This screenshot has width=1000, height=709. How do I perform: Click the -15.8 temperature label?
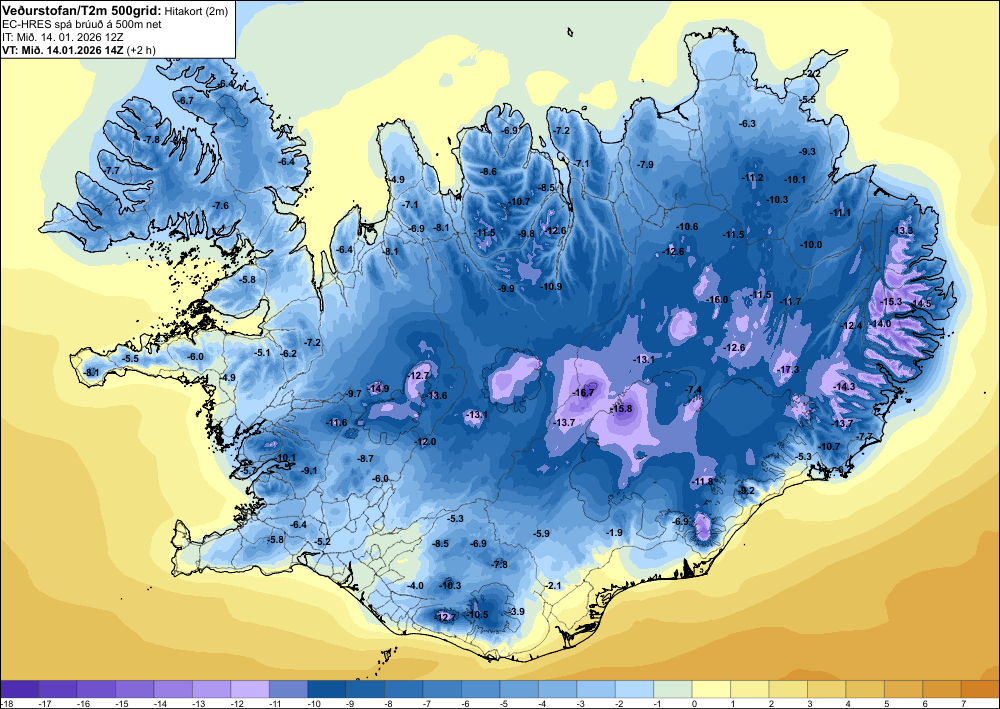point(621,409)
